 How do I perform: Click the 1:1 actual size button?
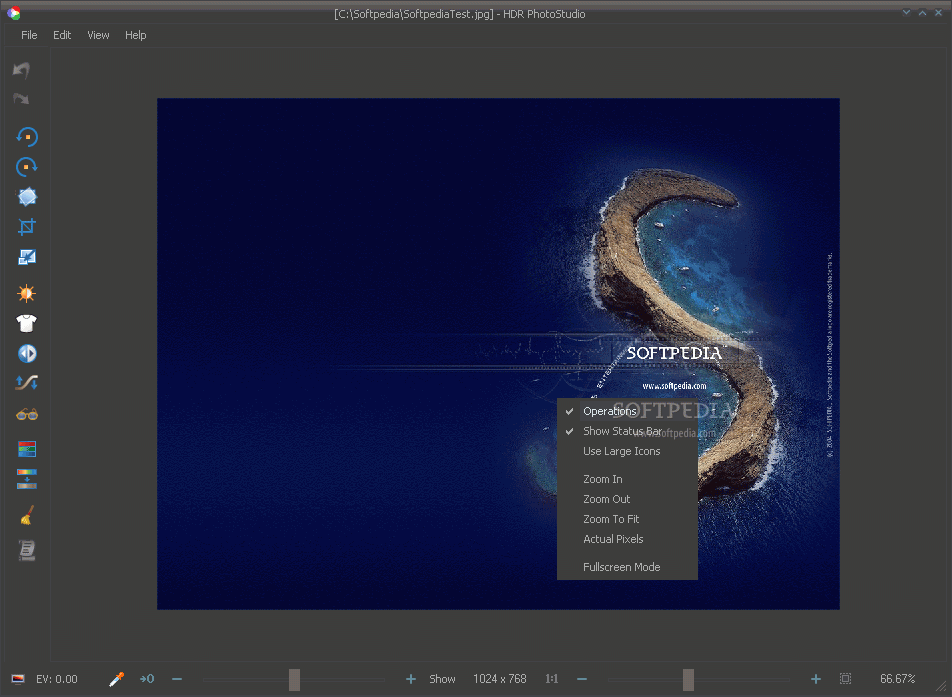click(551, 679)
